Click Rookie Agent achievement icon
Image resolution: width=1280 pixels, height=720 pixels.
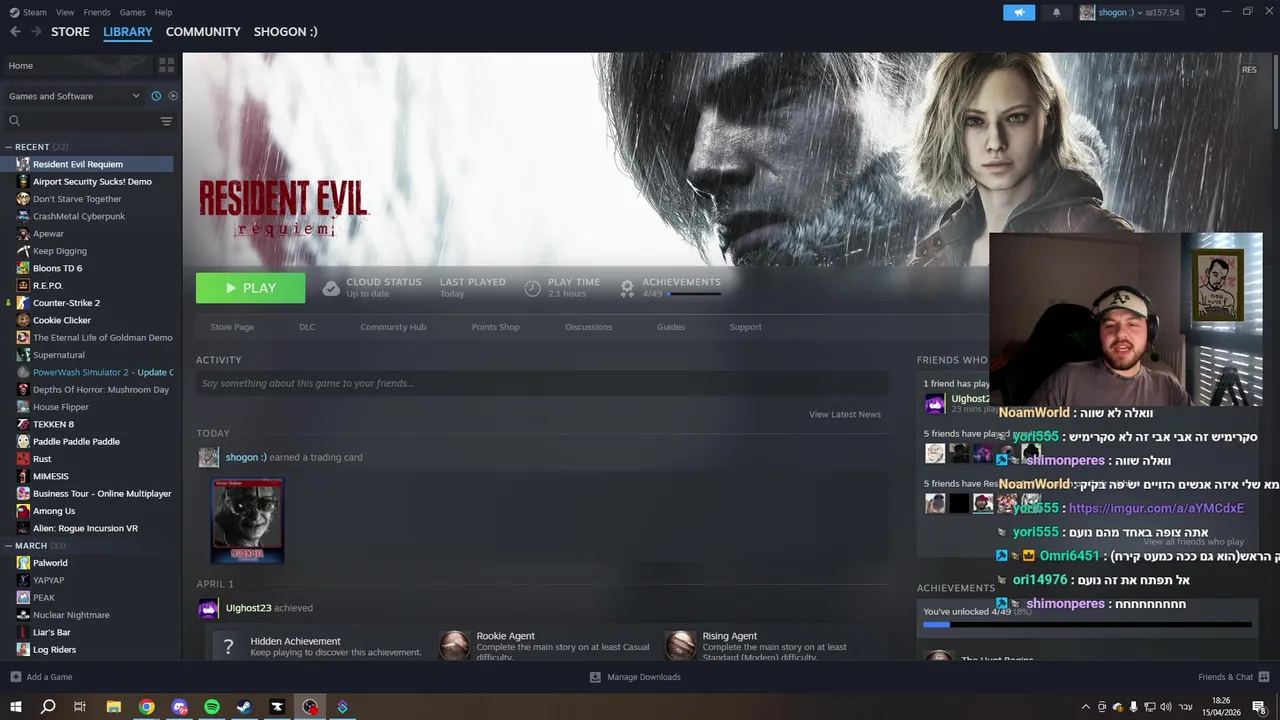click(x=455, y=645)
